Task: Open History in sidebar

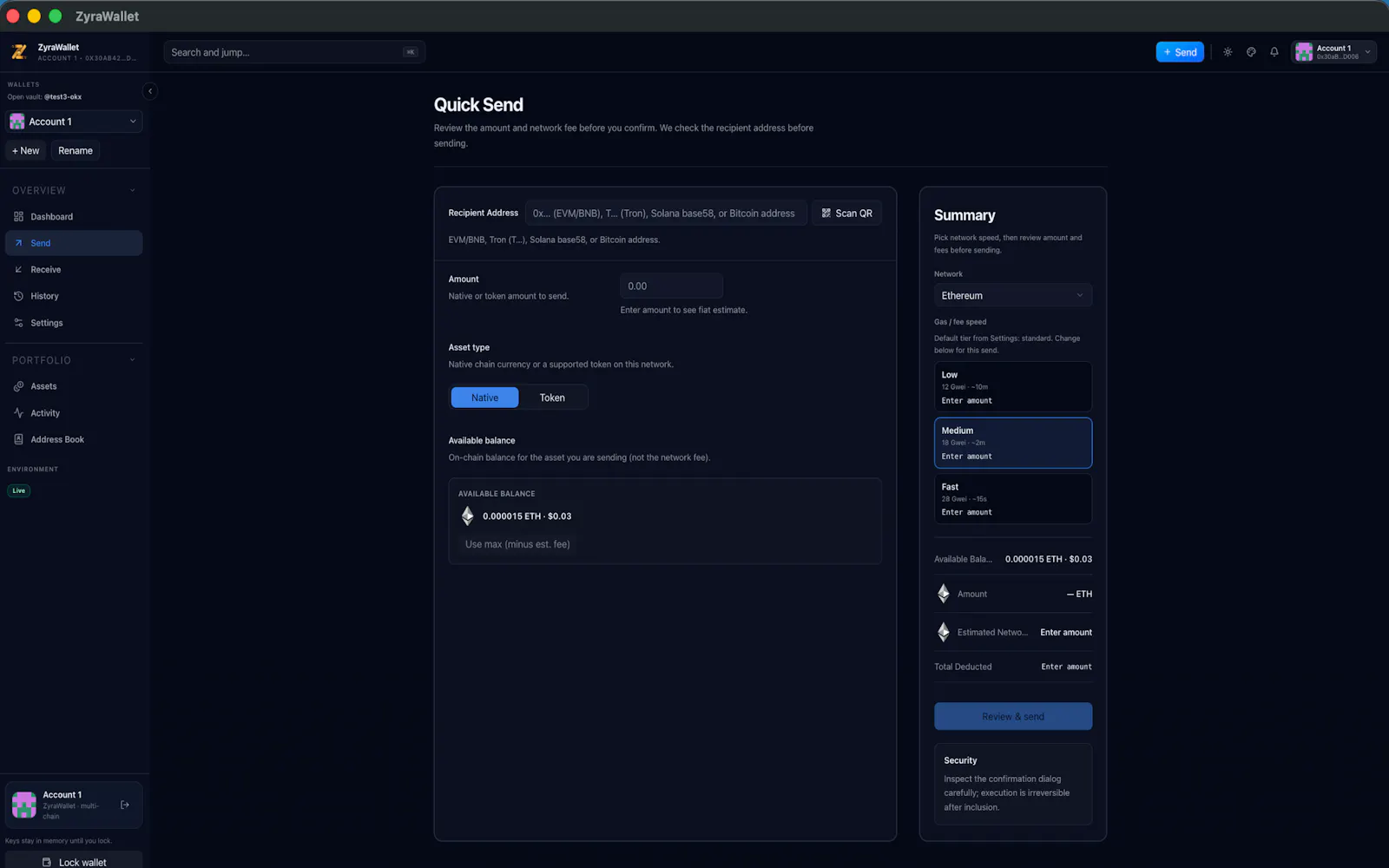Action: click(x=74, y=296)
